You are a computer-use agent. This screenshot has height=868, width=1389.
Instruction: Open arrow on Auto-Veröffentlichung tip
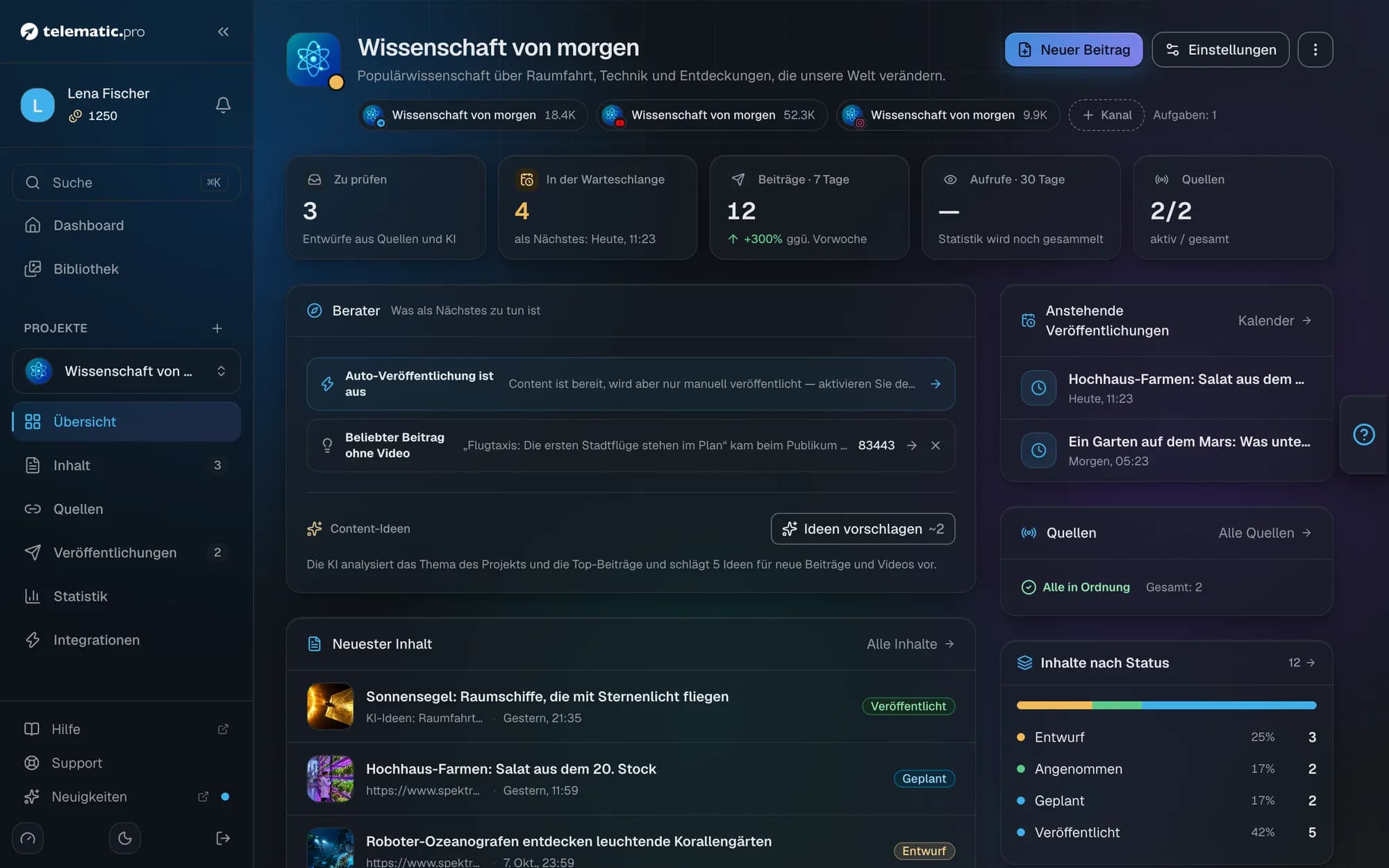935,384
